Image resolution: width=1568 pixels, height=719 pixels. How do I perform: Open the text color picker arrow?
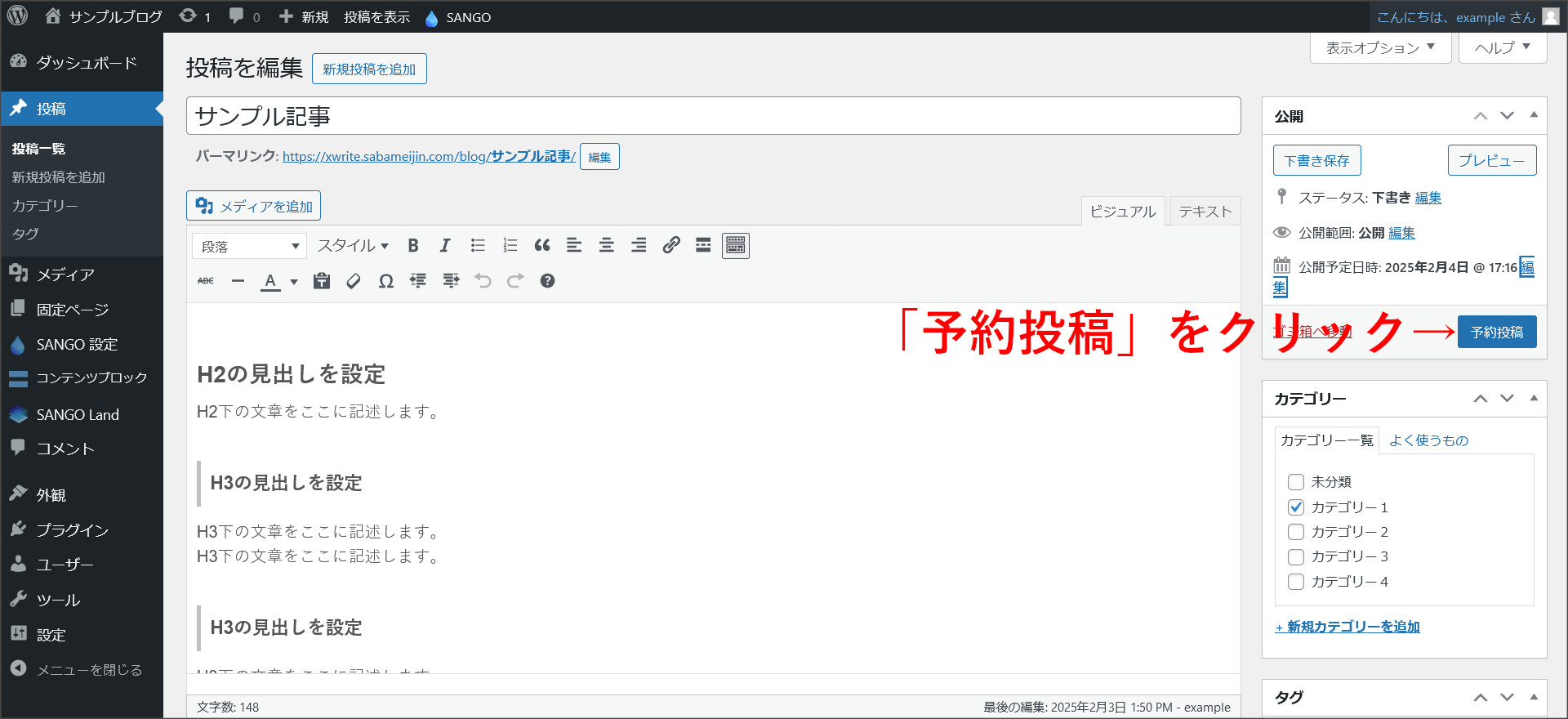pos(294,282)
